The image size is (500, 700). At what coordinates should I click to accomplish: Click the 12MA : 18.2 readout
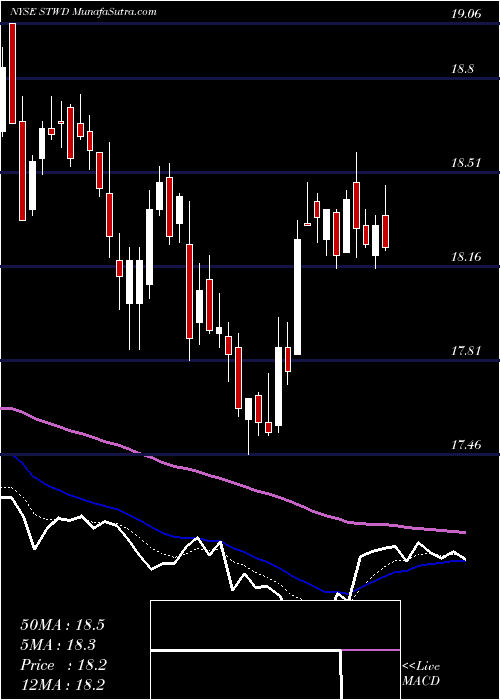click(x=62, y=685)
